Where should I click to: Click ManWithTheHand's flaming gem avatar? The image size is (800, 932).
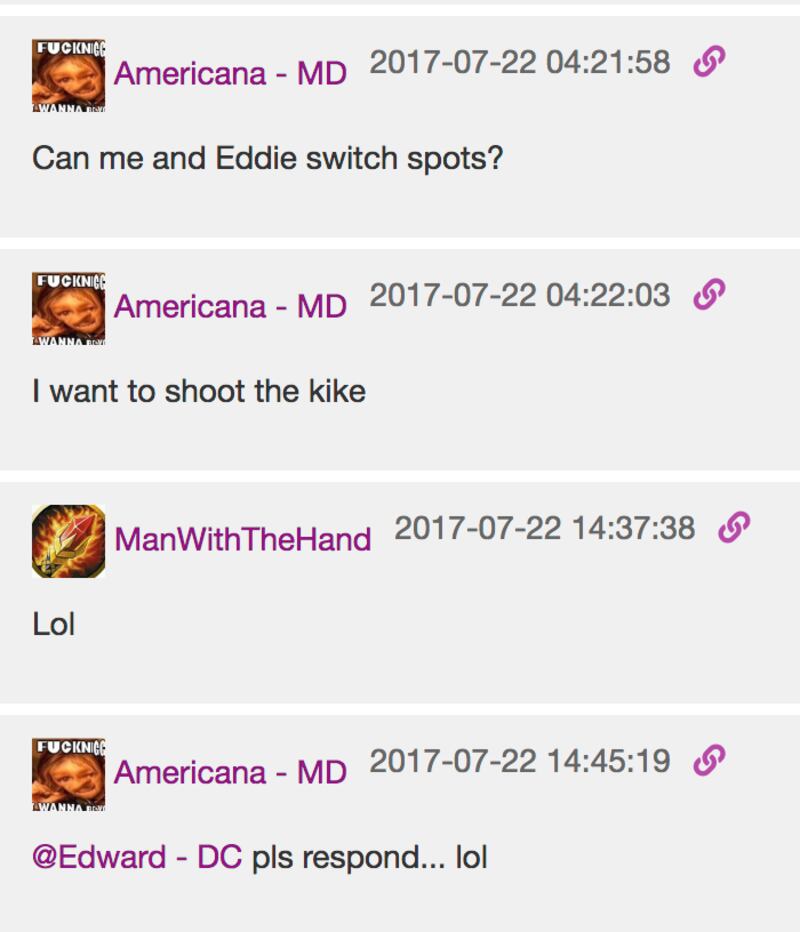click(69, 541)
